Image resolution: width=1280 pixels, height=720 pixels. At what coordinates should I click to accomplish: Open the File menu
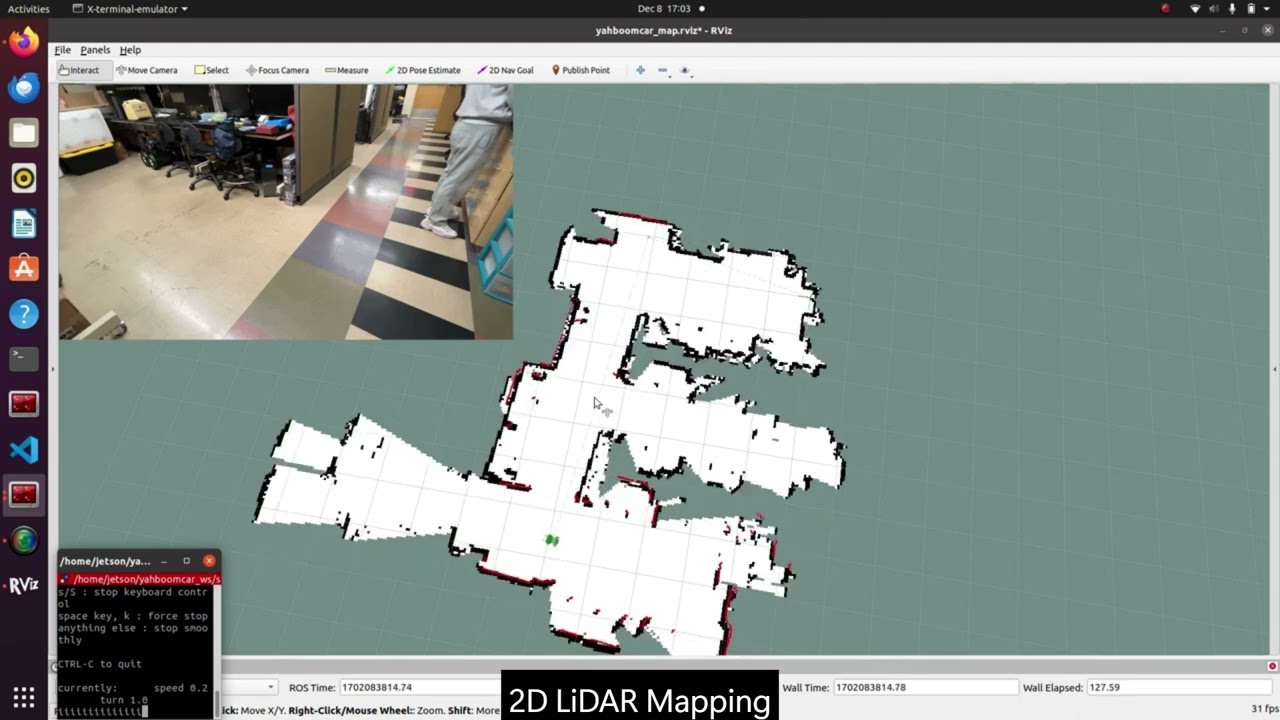tap(62, 50)
